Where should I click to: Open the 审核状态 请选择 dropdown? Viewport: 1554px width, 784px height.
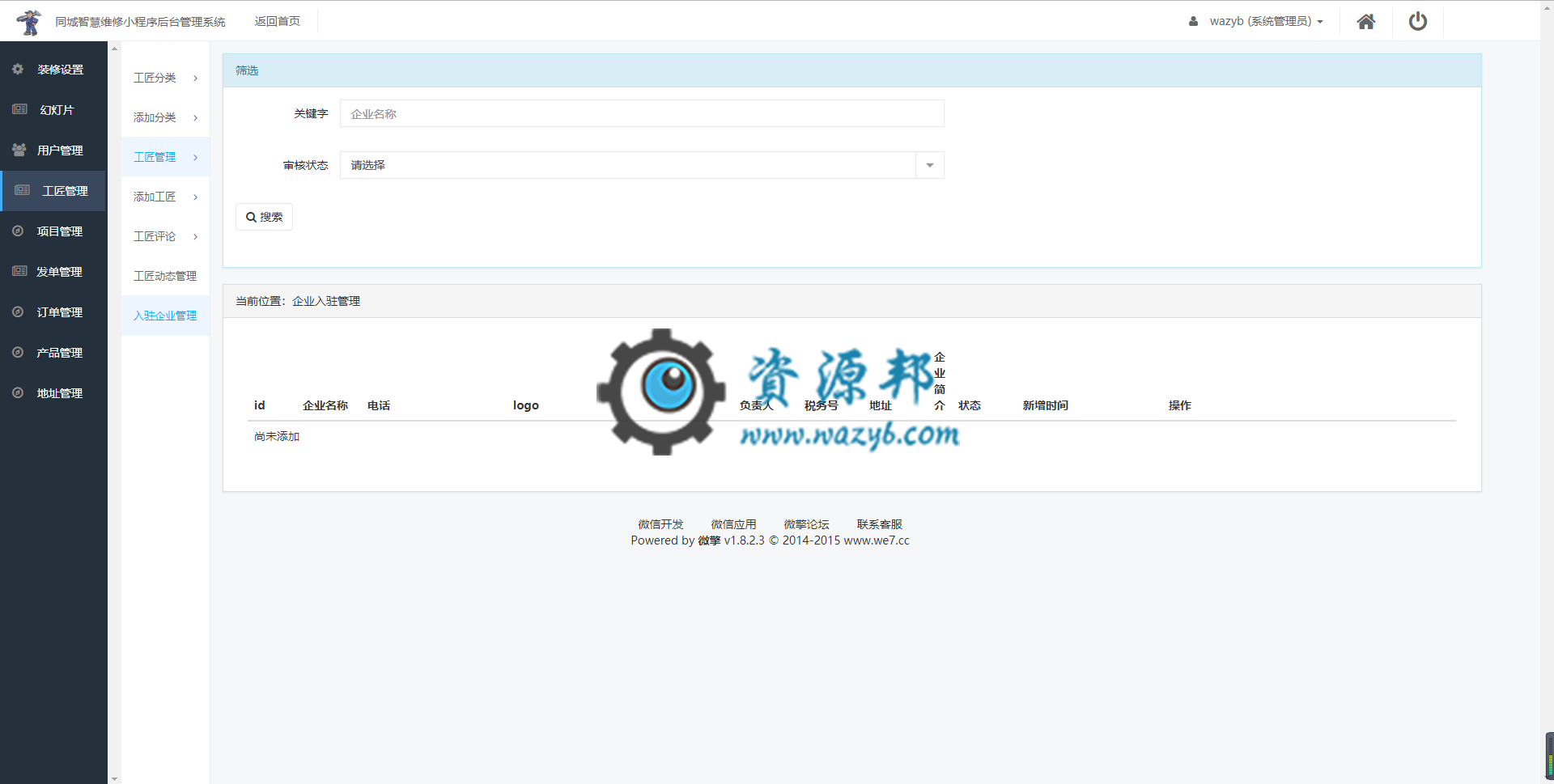click(x=642, y=165)
